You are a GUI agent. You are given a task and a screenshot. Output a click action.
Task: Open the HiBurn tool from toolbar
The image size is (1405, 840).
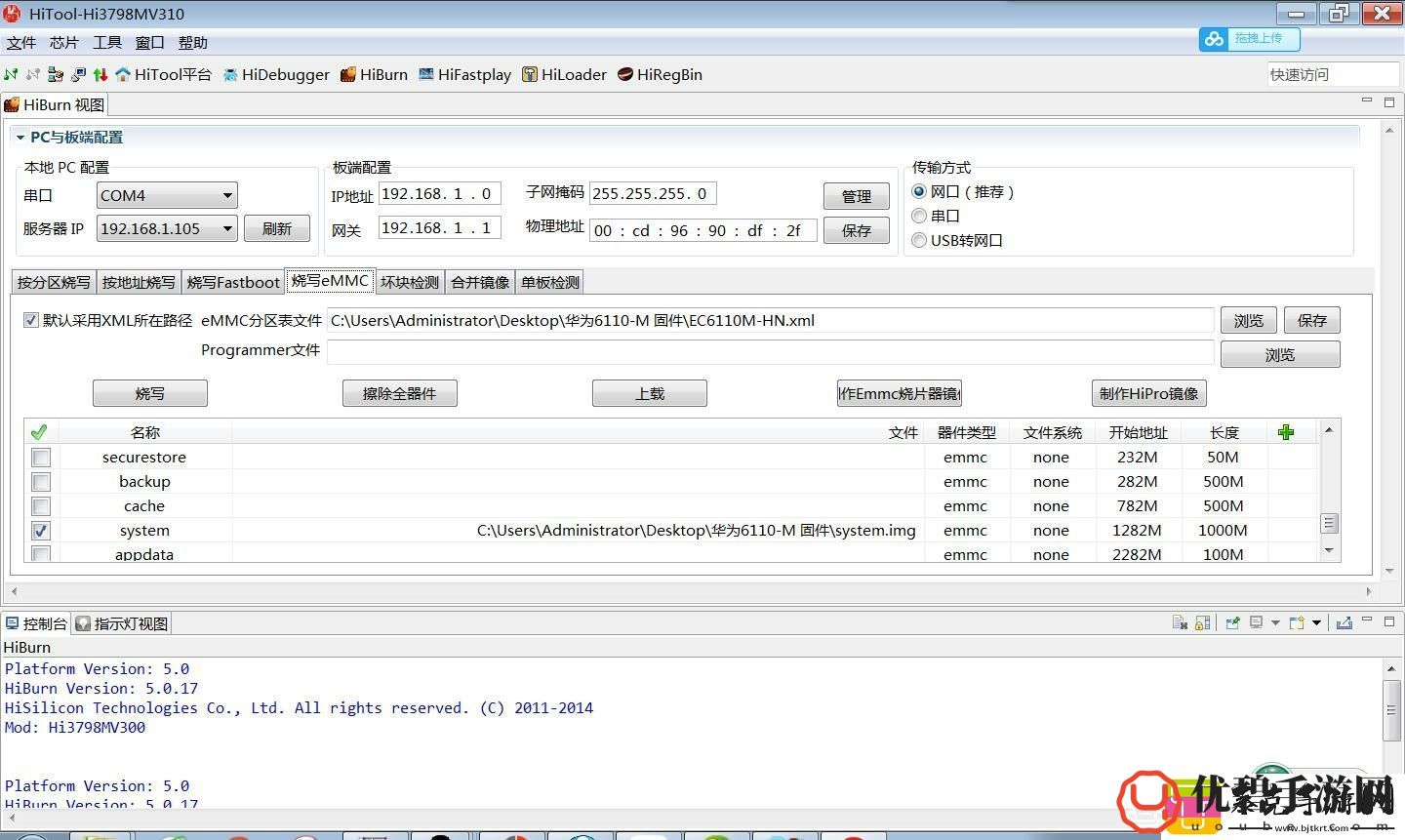(x=374, y=74)
